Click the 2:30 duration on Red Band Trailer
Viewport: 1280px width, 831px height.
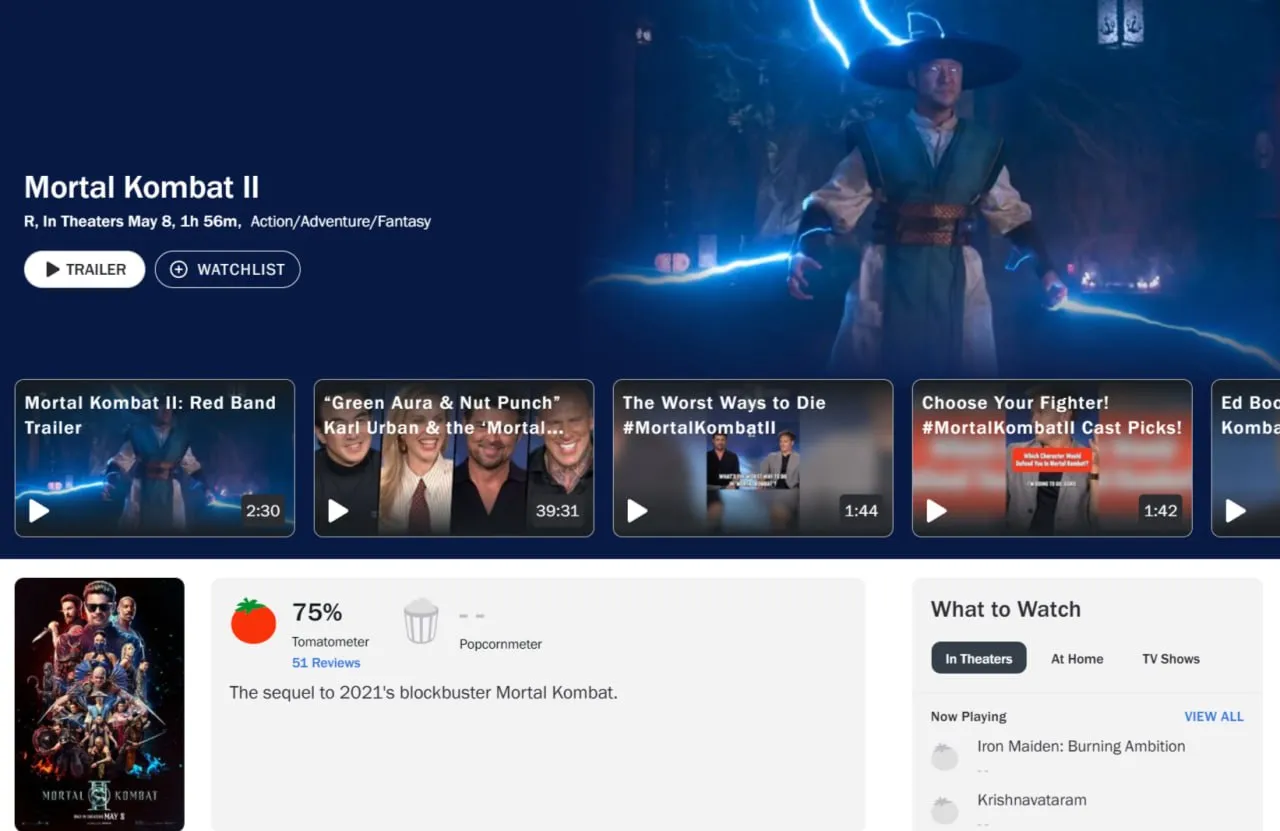point(263,511)
